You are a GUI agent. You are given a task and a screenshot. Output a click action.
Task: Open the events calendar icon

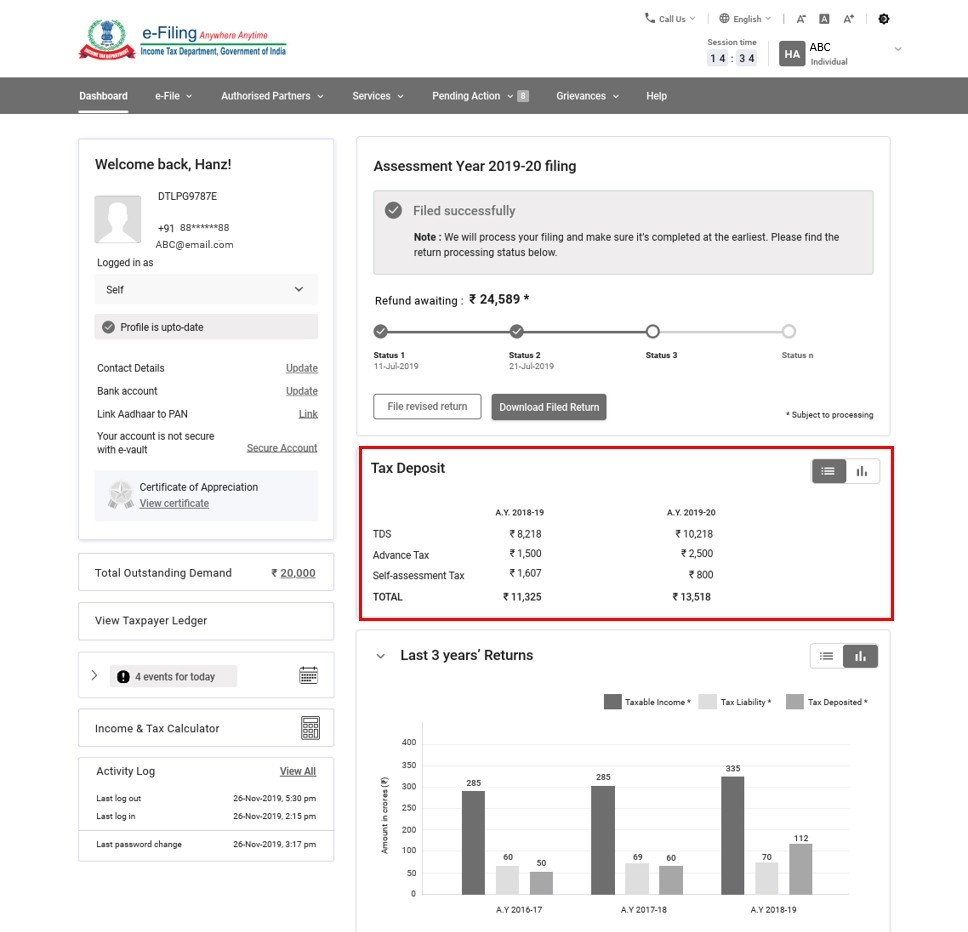309,675
